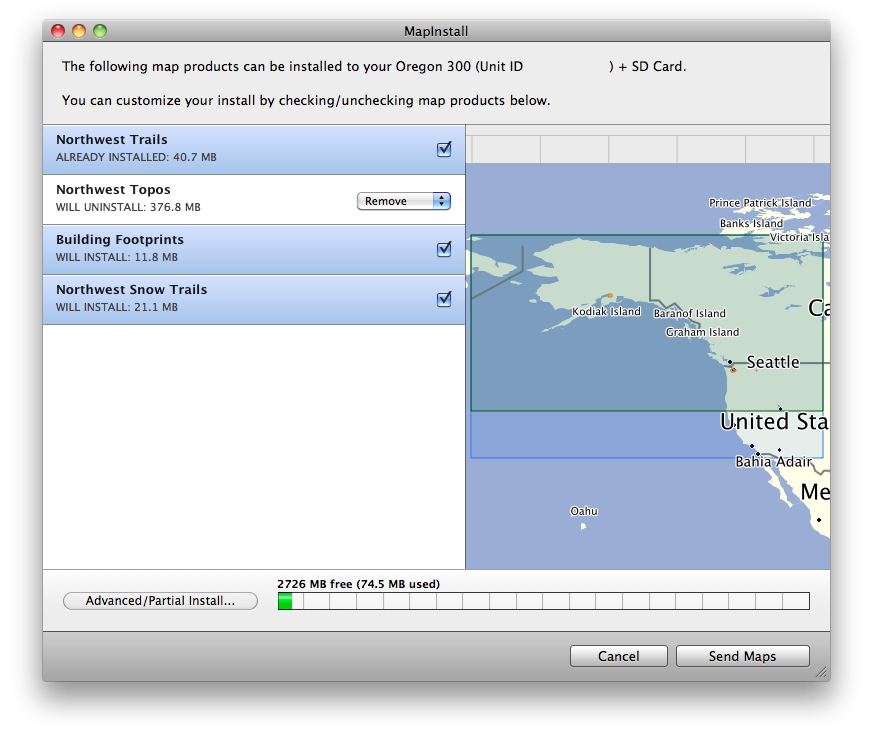Click the Advanced/Partial Install button

pos(160,601)
